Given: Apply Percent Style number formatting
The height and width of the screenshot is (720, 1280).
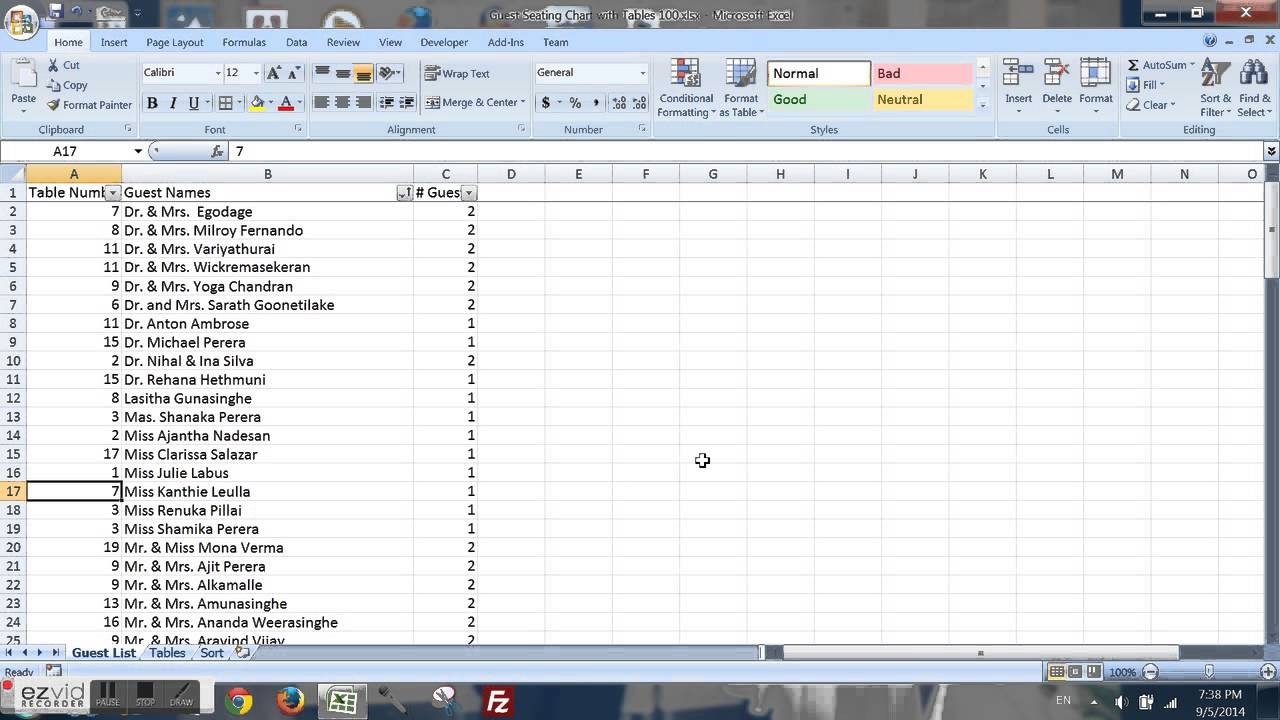Looking at the screenshot, I should pyautogui.click(x=576, y=102).
